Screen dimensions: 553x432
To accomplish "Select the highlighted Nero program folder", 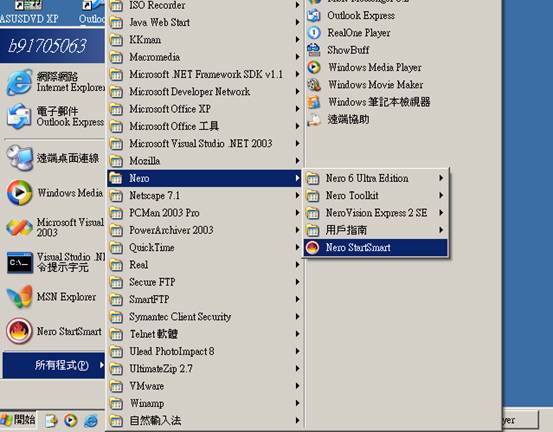I will [x=204, y=178].
